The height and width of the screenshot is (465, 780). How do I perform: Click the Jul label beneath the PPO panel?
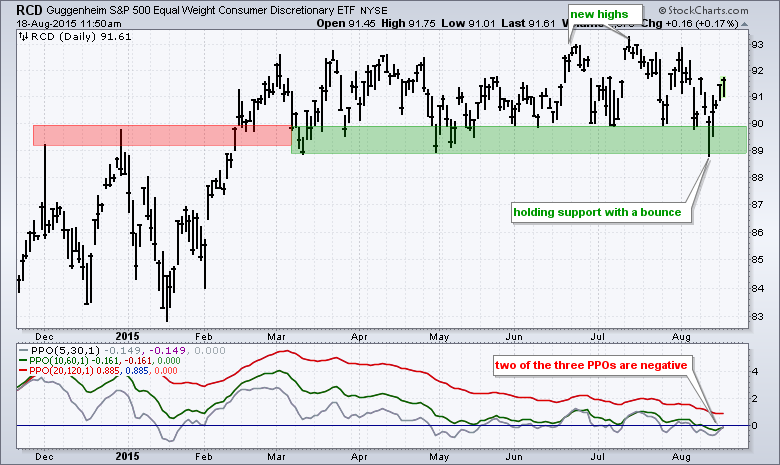[x=597, y=457]
